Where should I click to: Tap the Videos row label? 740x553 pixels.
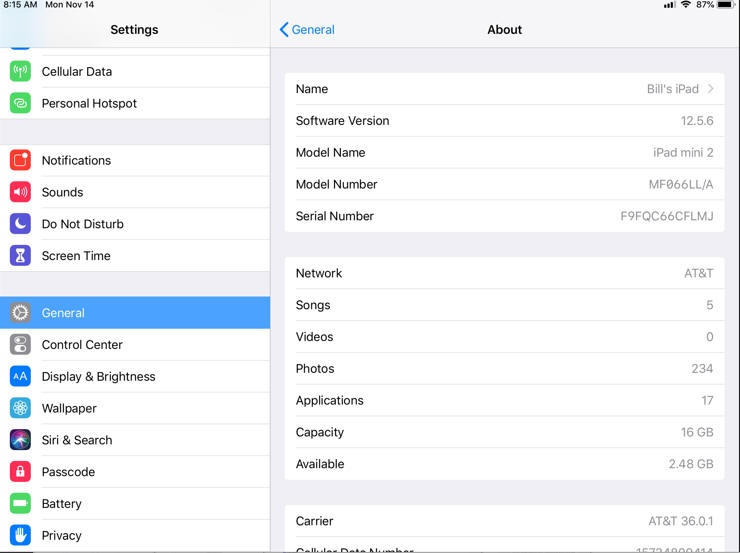[314, 337]
